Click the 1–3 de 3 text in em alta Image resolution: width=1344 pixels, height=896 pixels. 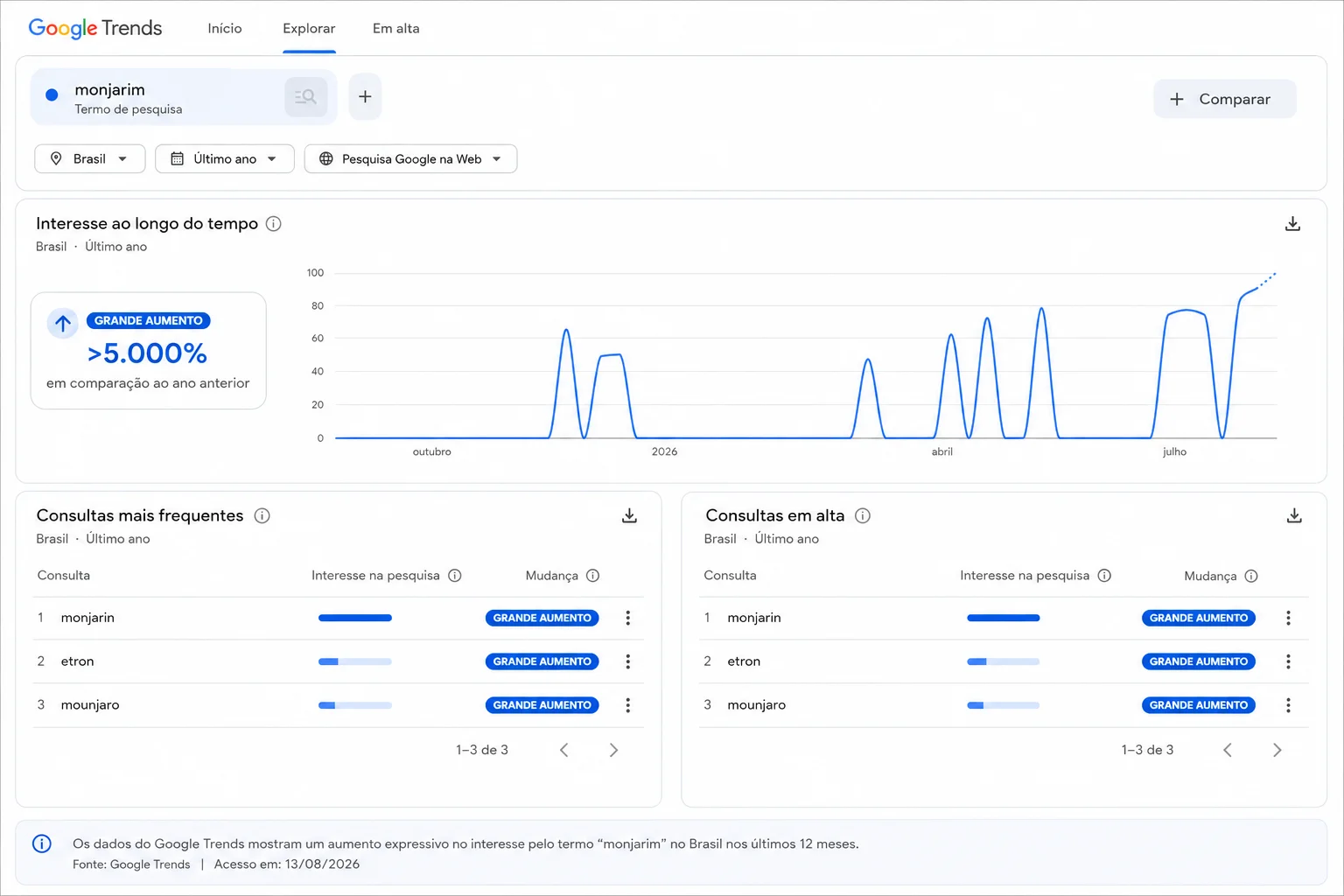tap(1147, 750)
